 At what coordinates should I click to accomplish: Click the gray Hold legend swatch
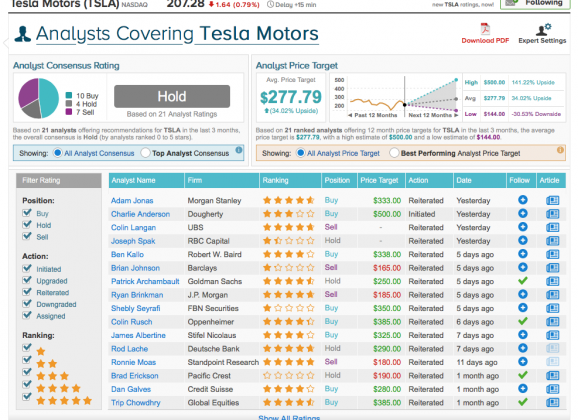69,104
